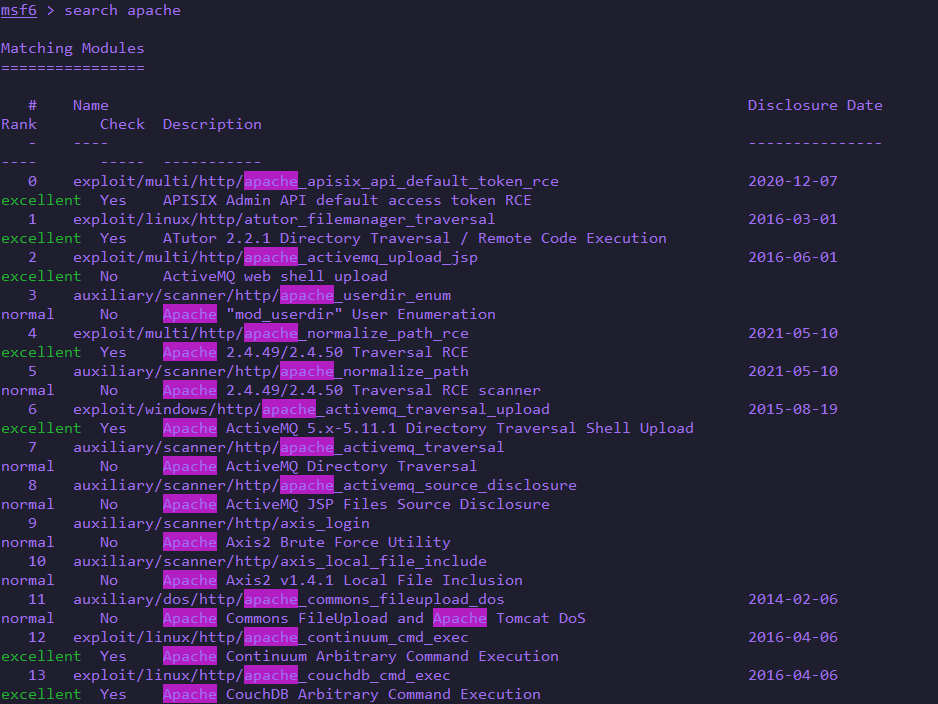Screen dimensions: 938x704
Task: Click module index number 12
Action: coord(36,638)
